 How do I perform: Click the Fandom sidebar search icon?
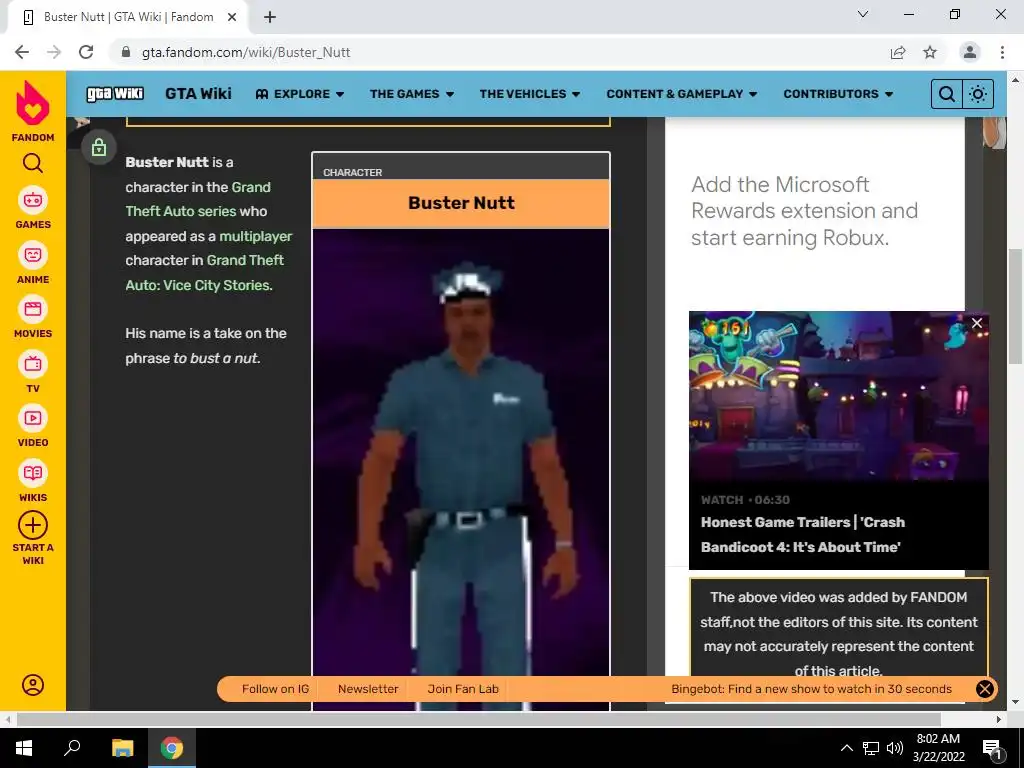pos(33,163)
